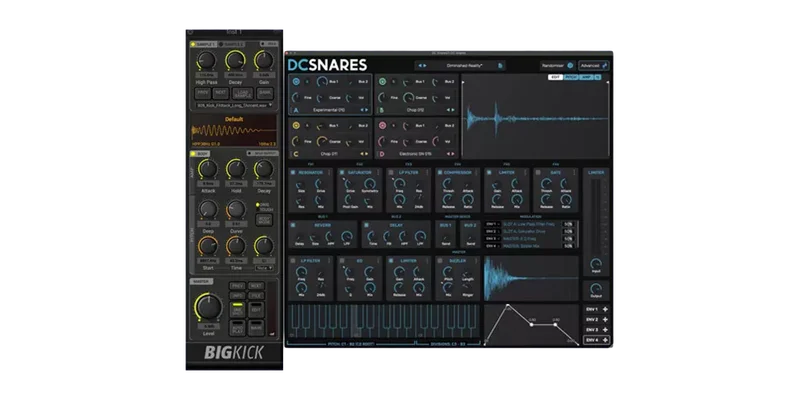The height and width of the screenshot is (400, 800).
Task: Open the ENV 2 modulation source dropdown
Action: [493, 231]
